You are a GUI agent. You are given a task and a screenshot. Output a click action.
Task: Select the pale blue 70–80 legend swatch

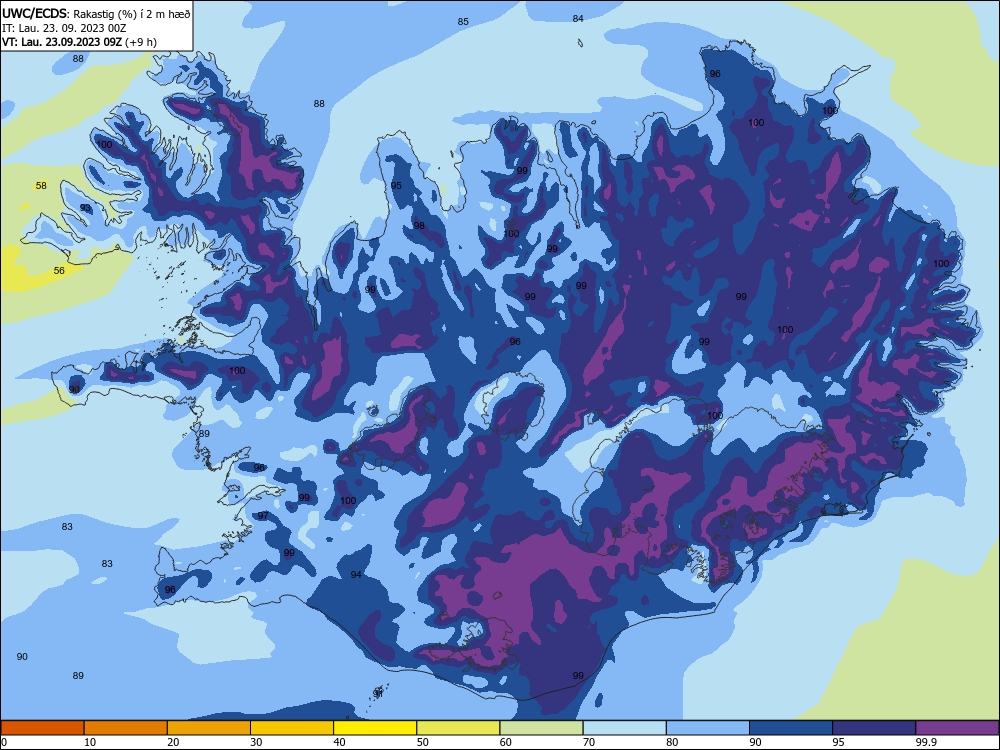(624, 728)
